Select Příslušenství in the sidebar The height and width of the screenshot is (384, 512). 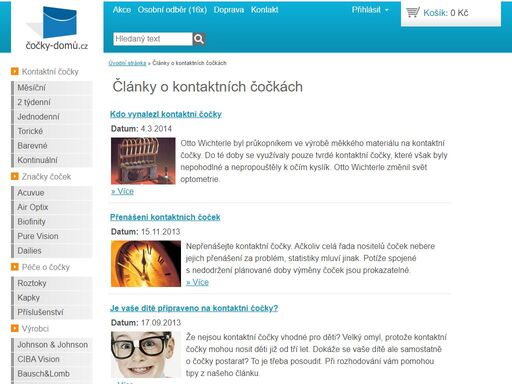(x=52, y=312)
